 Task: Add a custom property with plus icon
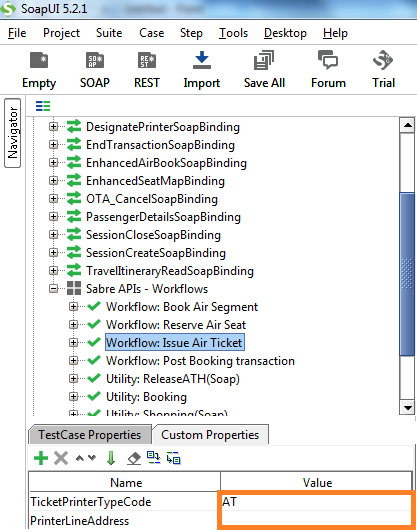point(41,458)
